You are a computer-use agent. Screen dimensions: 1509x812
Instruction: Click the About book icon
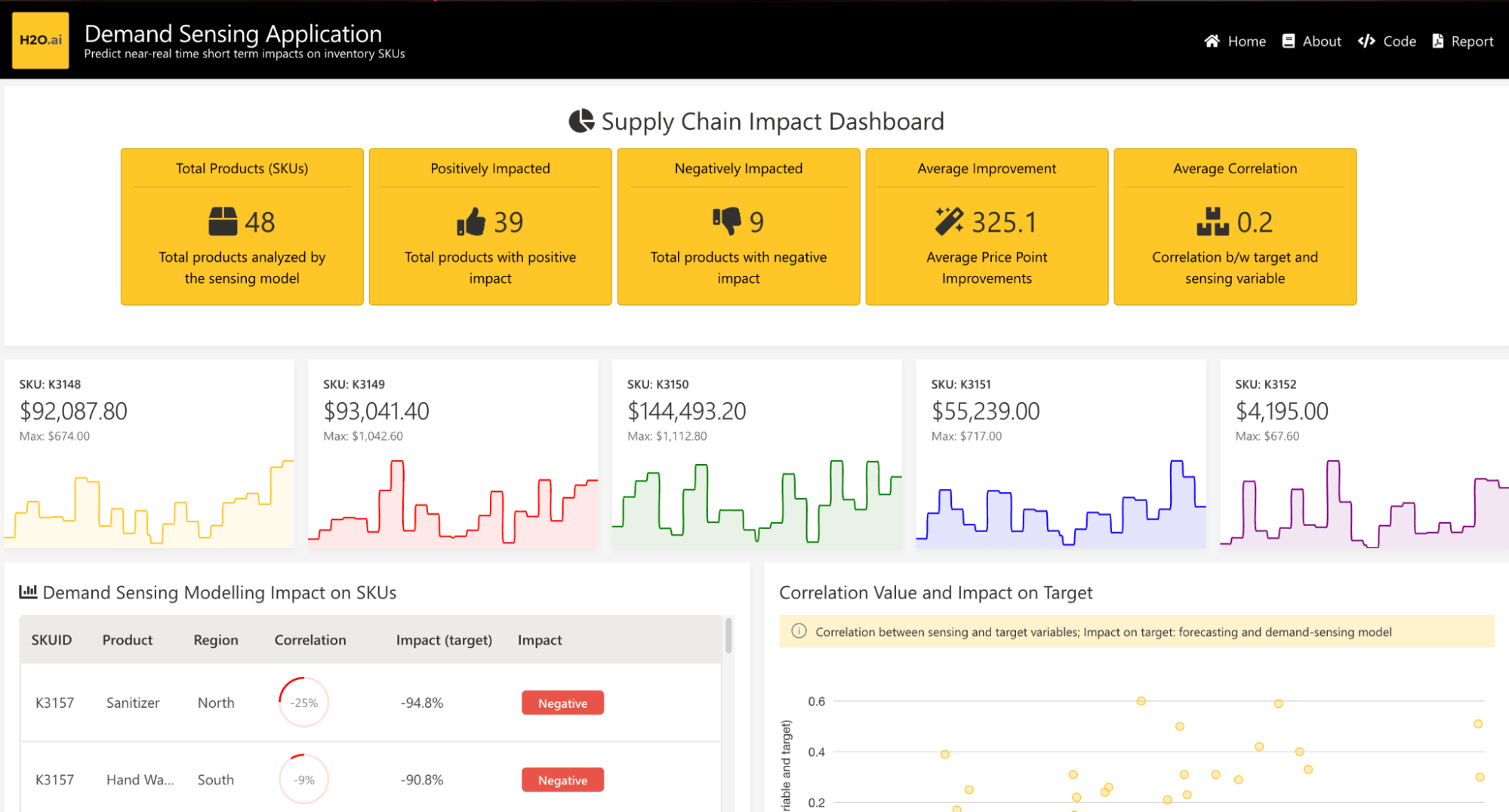[x=1289, y=41]
